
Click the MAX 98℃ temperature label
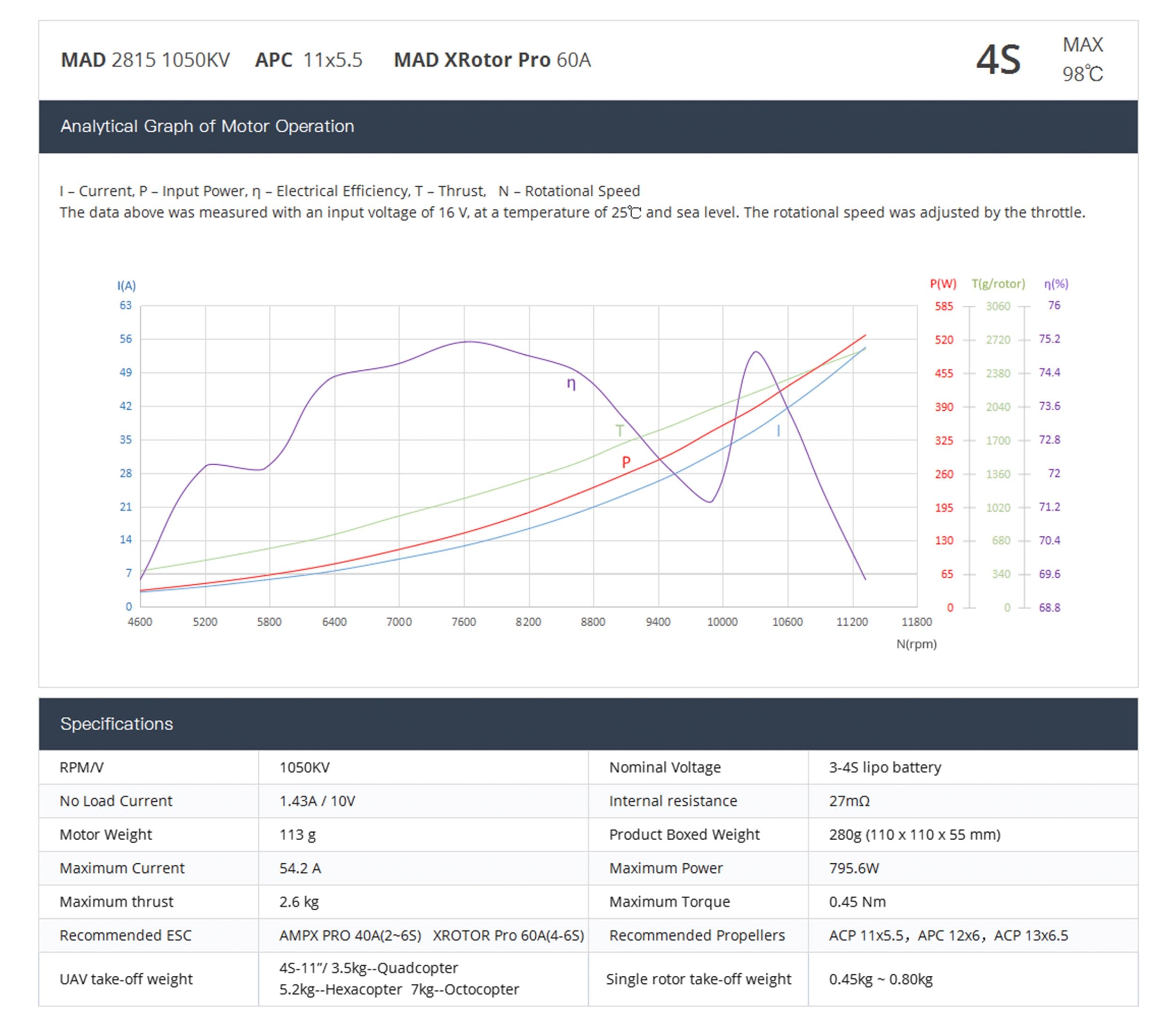[1082, 60]
